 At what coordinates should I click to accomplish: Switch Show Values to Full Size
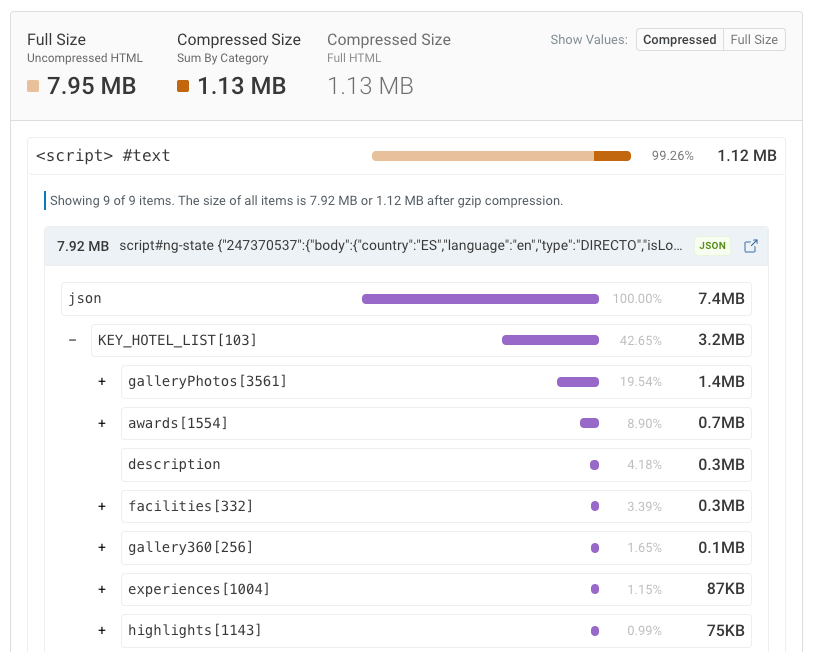click(x=754, y=40)
